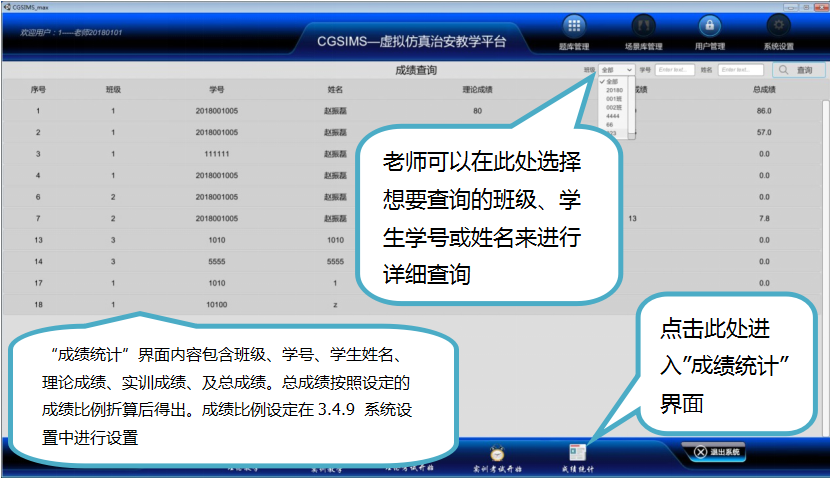Screen dimensions: 830x478
Task: Click the 学号 student ID input field
Action: point(674,70)
